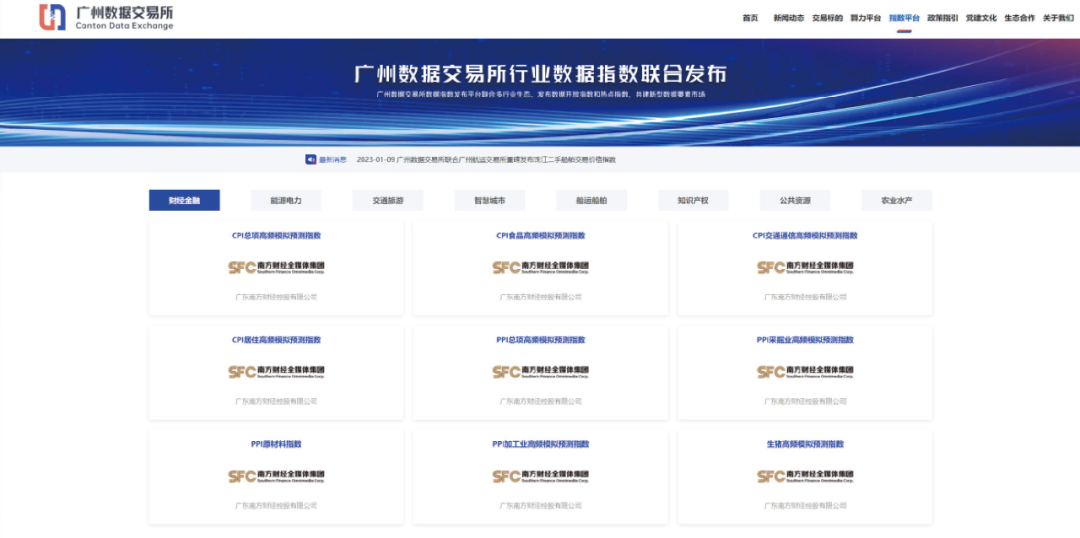Open CPI食品高频模拟预测指数 title
This screenshot has height=538, width=1080.
click(541, 236)
